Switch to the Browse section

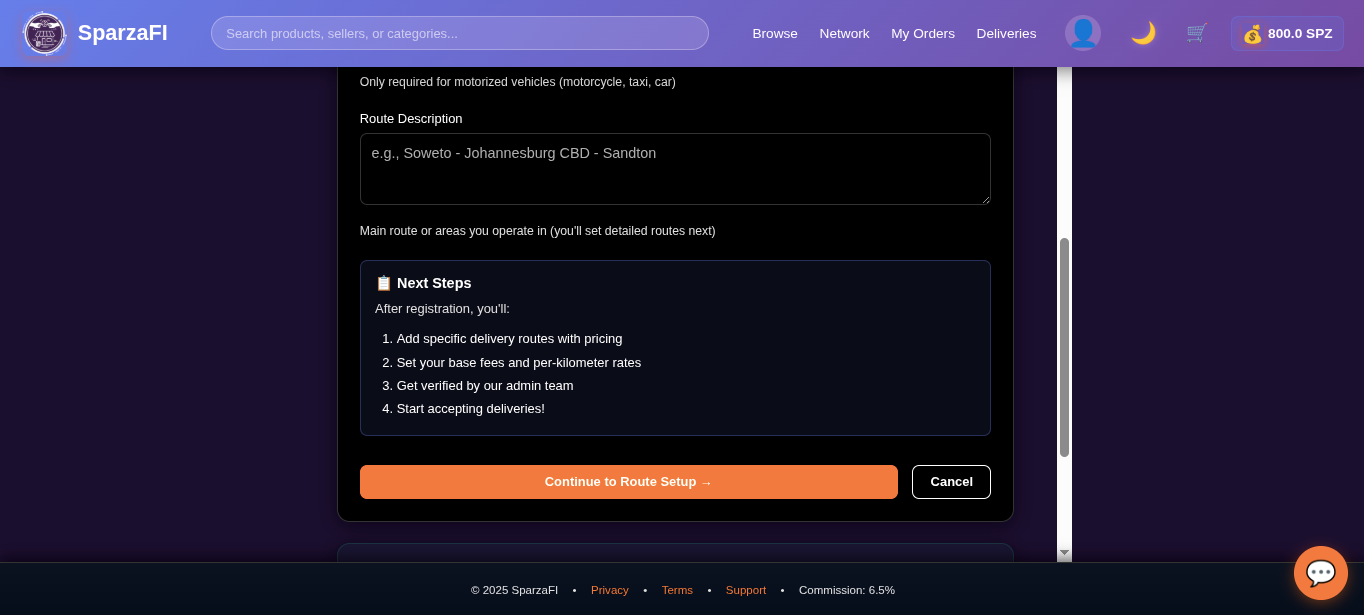click(774, 33)
